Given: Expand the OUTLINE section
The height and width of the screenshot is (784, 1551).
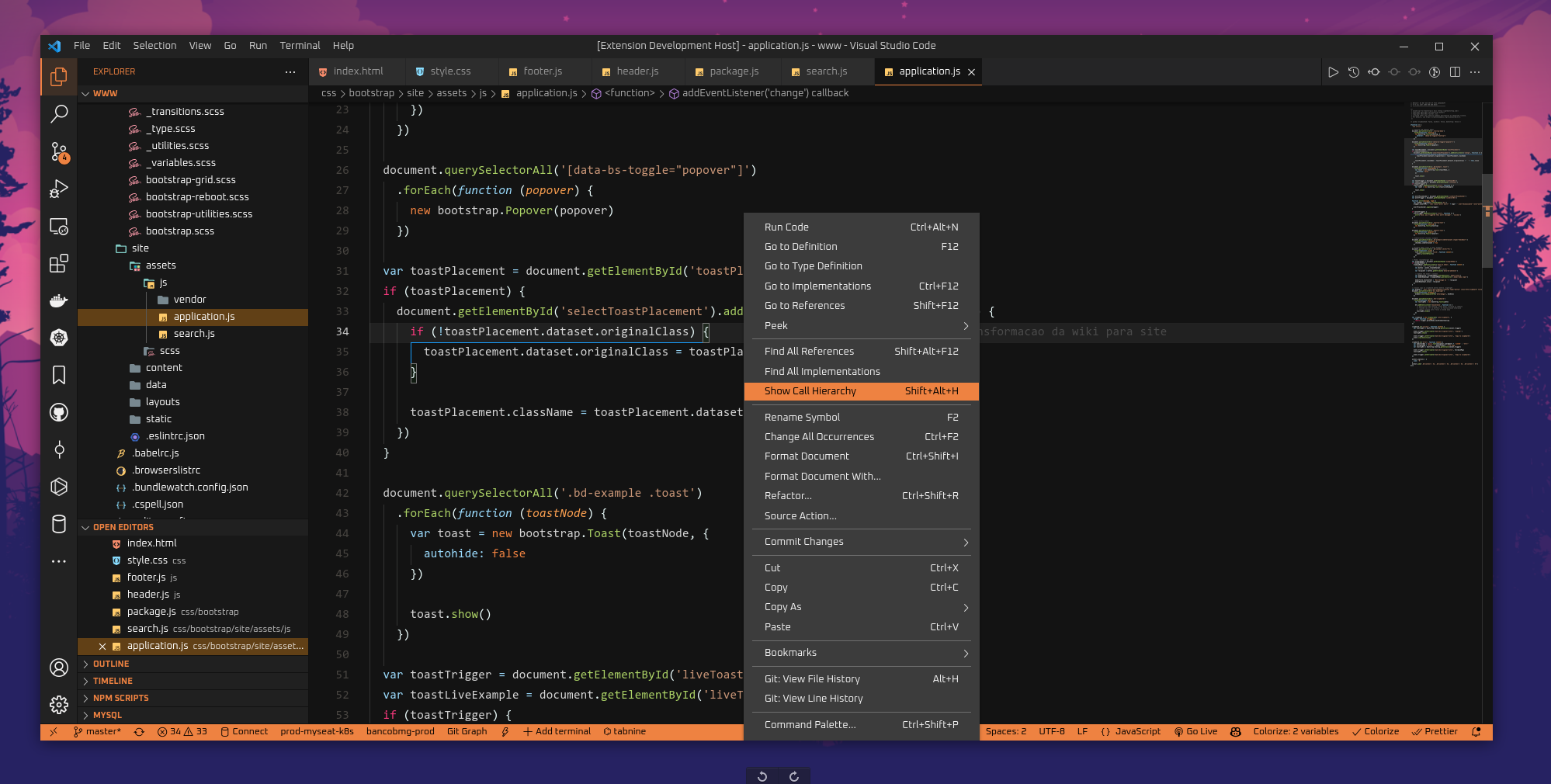Looking at the screenshot, I should pyautogui.click(x=111, y=664).
